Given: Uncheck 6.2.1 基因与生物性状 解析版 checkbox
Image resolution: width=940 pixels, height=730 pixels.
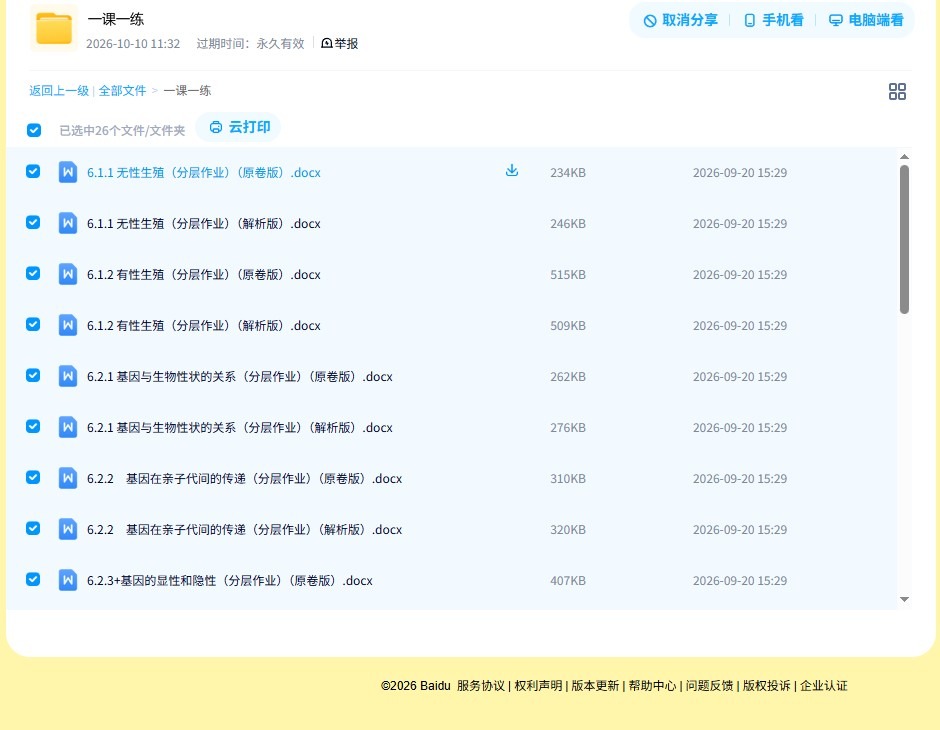Looking at the screenshot, I should [33, 426].
